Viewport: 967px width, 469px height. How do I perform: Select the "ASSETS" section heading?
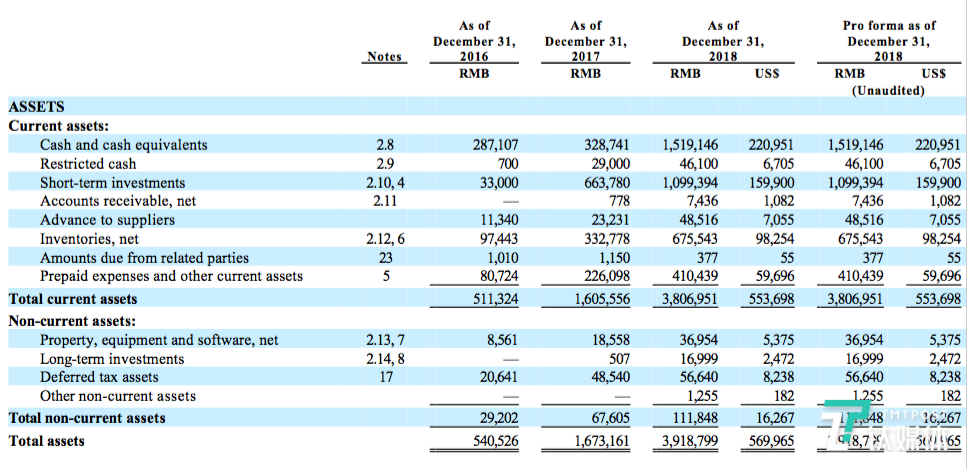pos(37,107)
